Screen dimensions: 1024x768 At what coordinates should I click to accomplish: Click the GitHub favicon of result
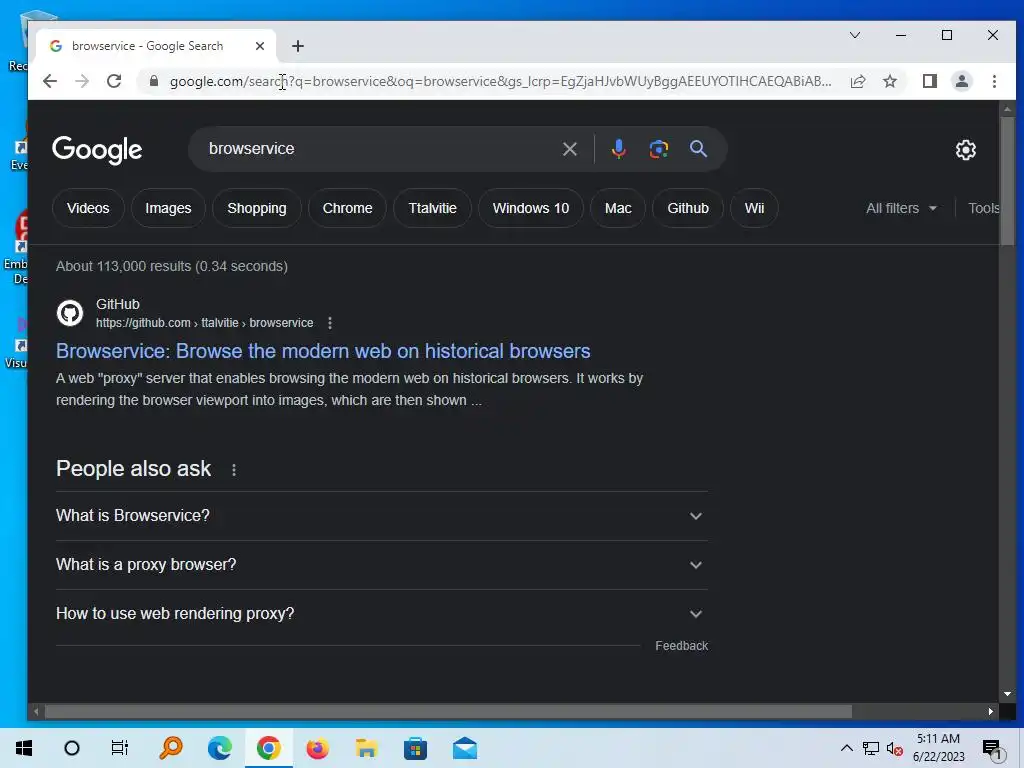[70, 313]
